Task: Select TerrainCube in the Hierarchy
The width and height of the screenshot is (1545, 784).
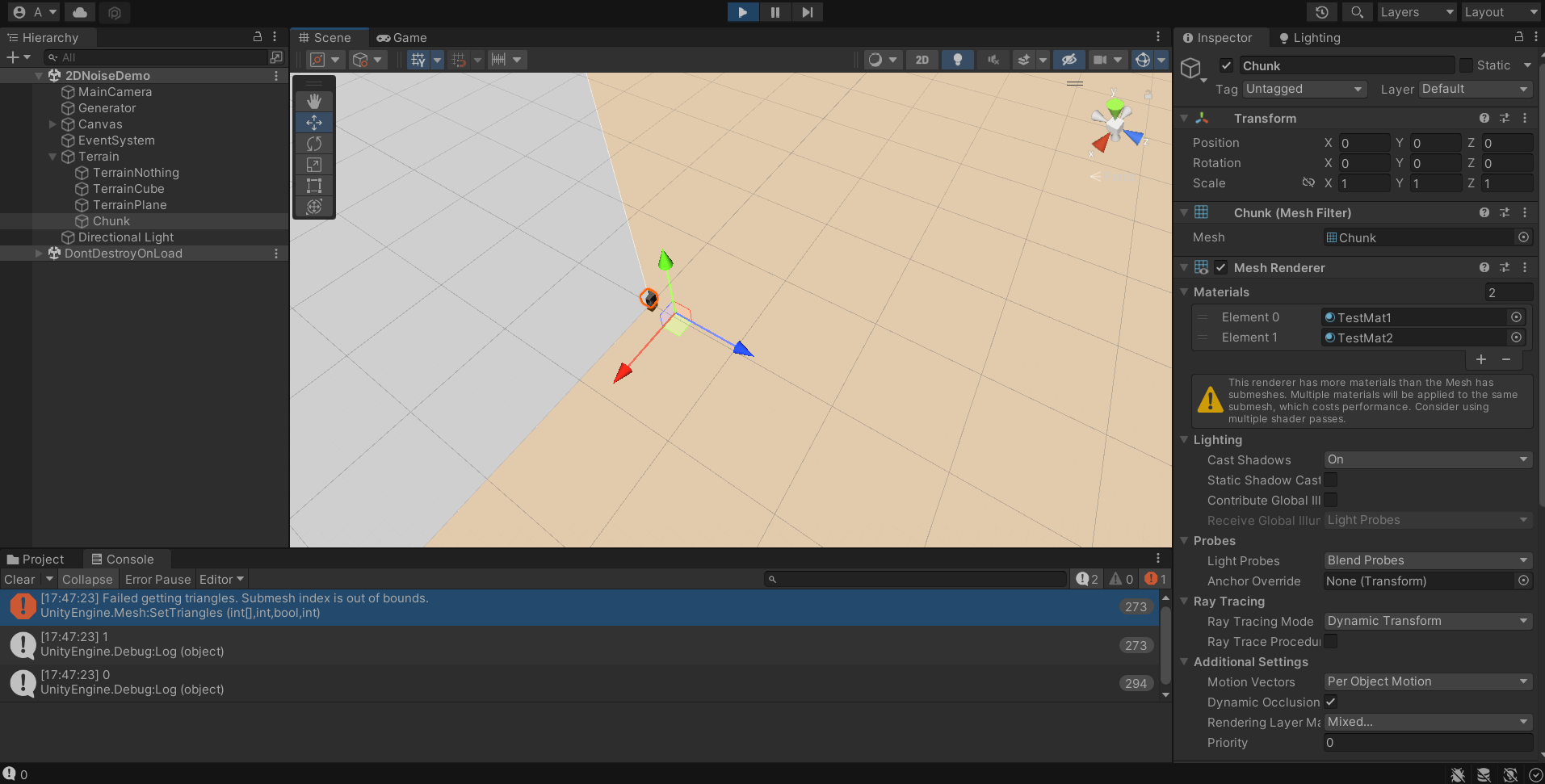Action: click(x=129, y=188)
